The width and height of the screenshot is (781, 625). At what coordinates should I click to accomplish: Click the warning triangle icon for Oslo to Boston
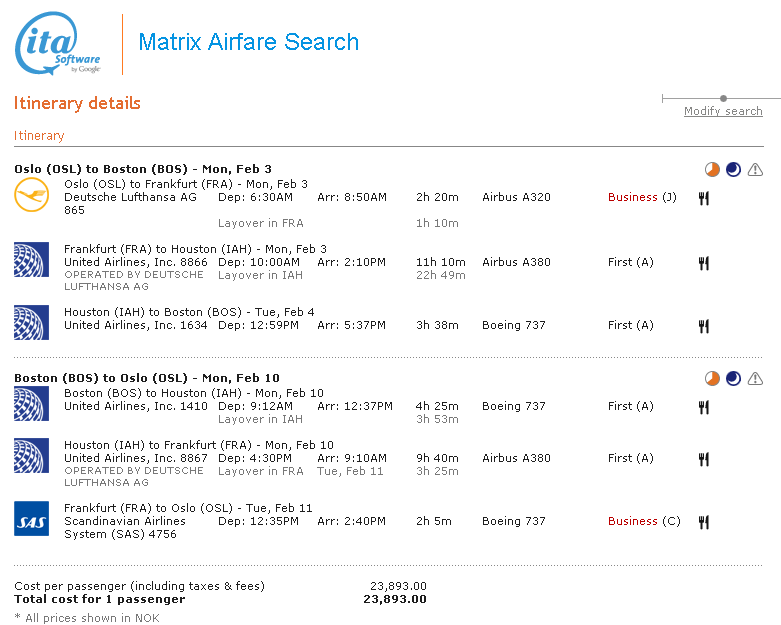click(755, 169)
